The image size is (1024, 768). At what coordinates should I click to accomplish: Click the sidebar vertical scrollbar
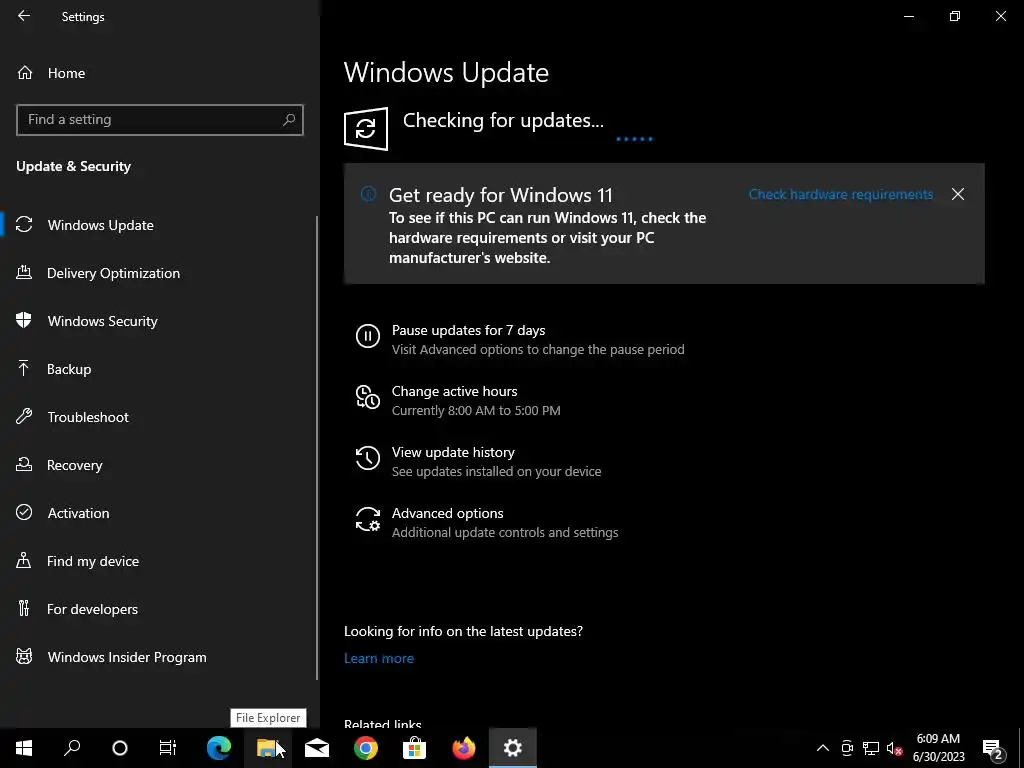[317, 448]
